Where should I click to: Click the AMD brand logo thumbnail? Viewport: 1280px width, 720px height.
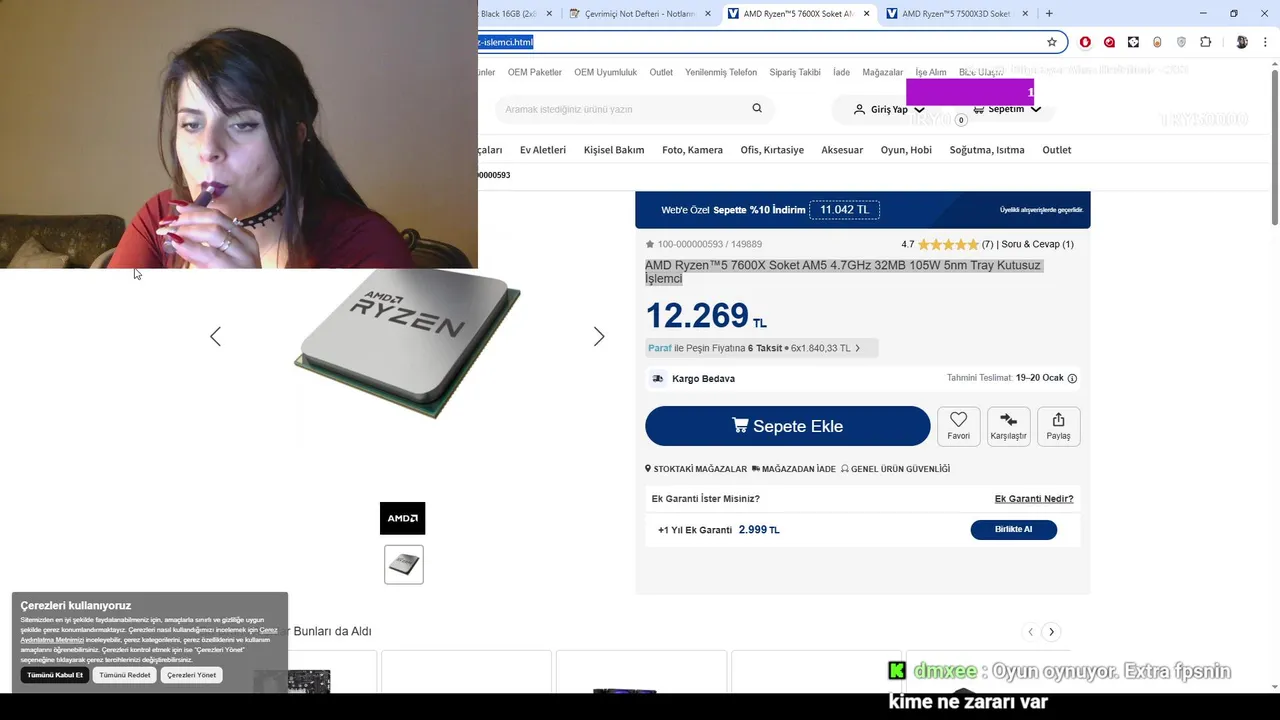coord(402,518)
